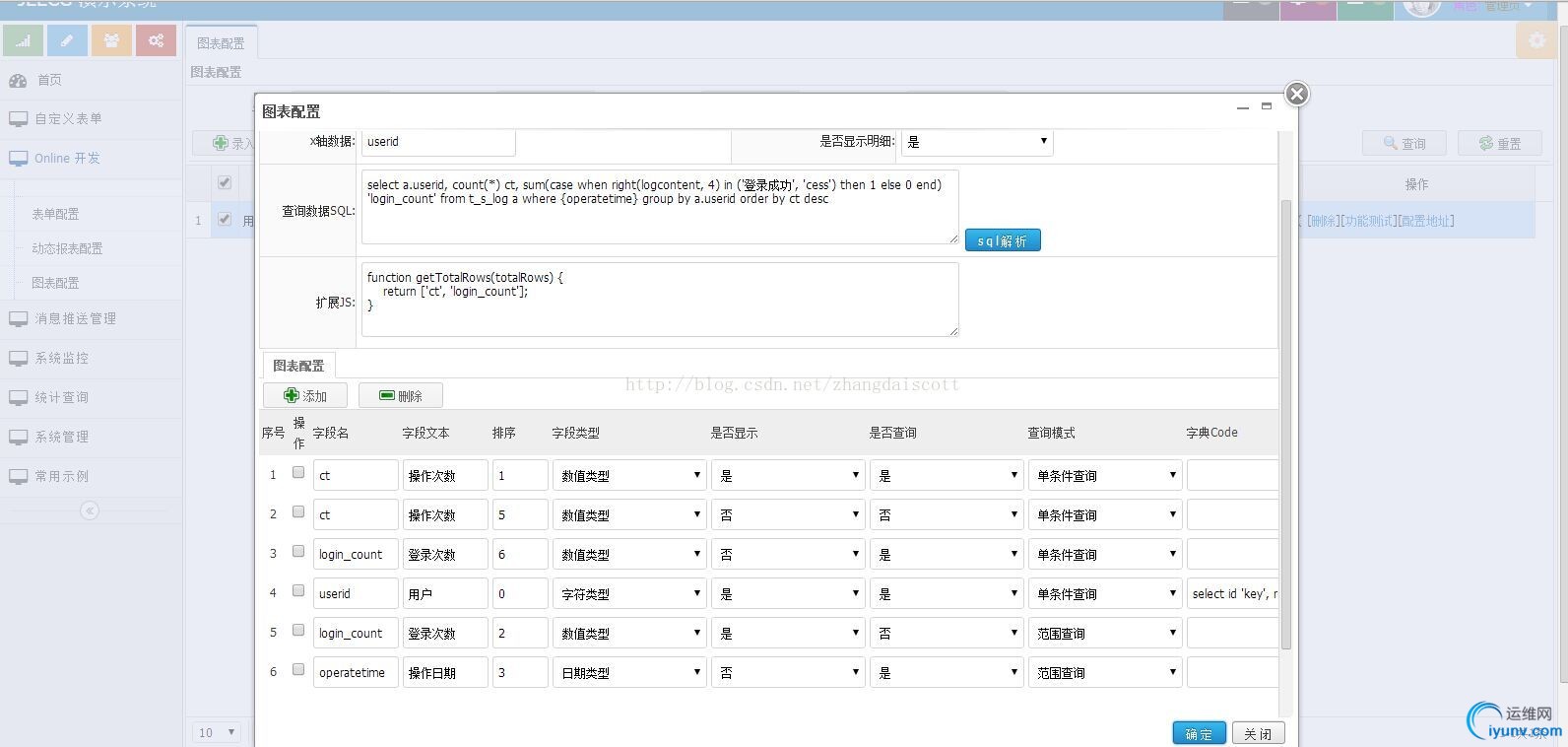Click into the 扩展JS text area
This screenshot has width=1568, height=747.
(660, 300)
